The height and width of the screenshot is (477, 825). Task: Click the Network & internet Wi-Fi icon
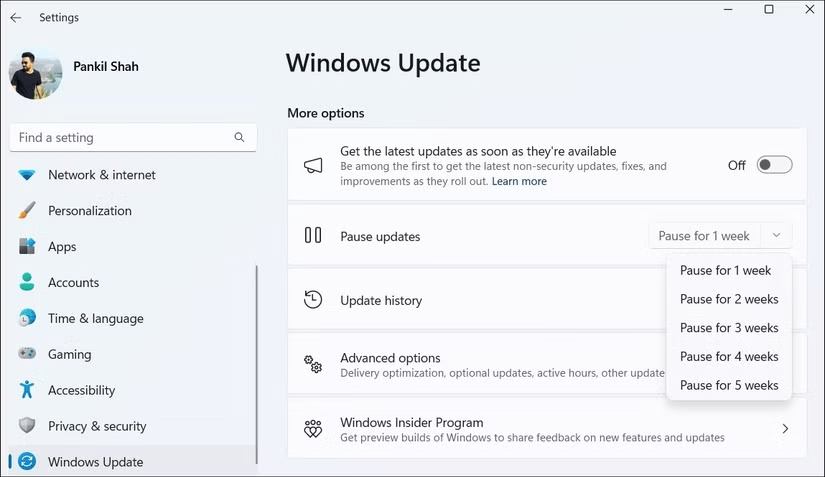pyautogui.click(x=28, y=175)
